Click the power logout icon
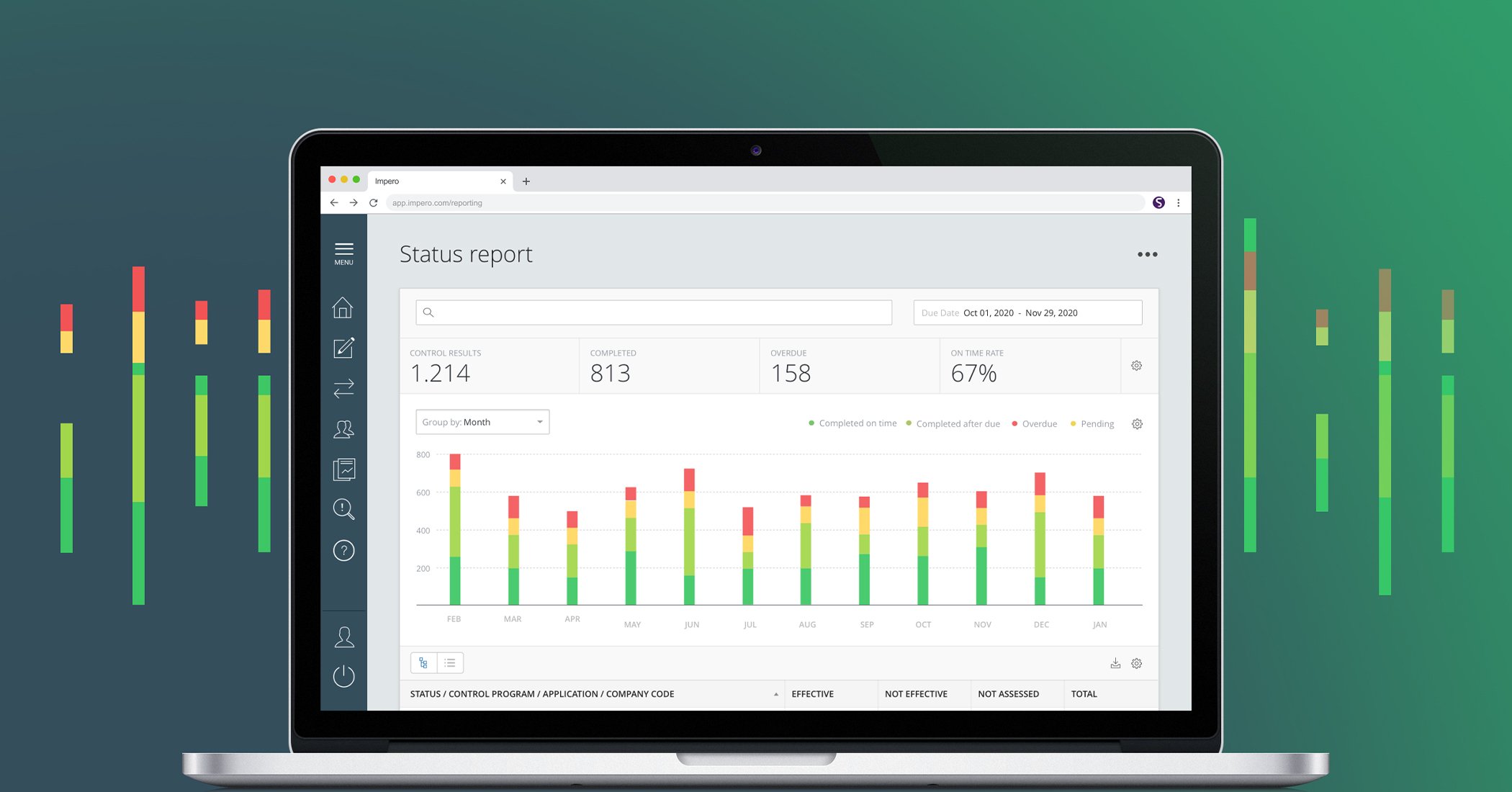 [x=343, y=675]
